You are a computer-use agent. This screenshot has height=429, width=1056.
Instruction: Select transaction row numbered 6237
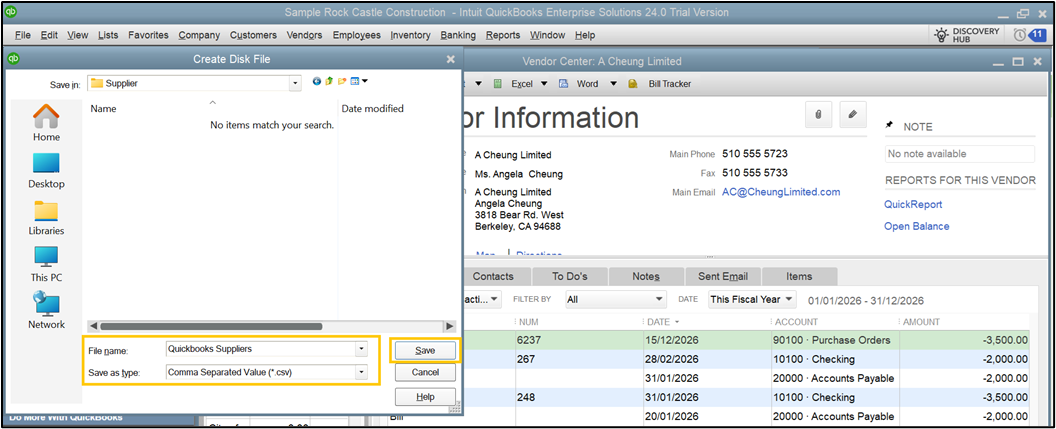(745, 340)
